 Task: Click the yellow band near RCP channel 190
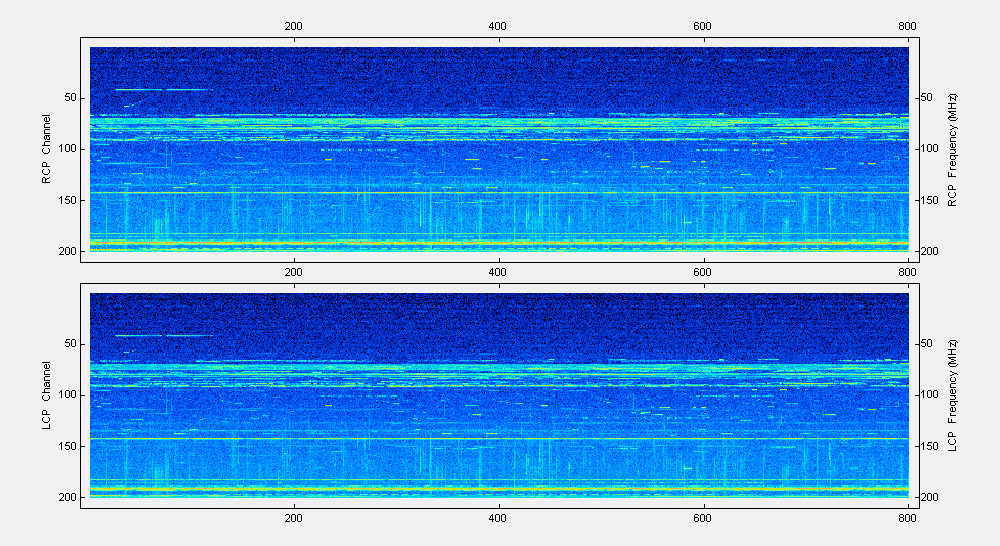[499, 243]
